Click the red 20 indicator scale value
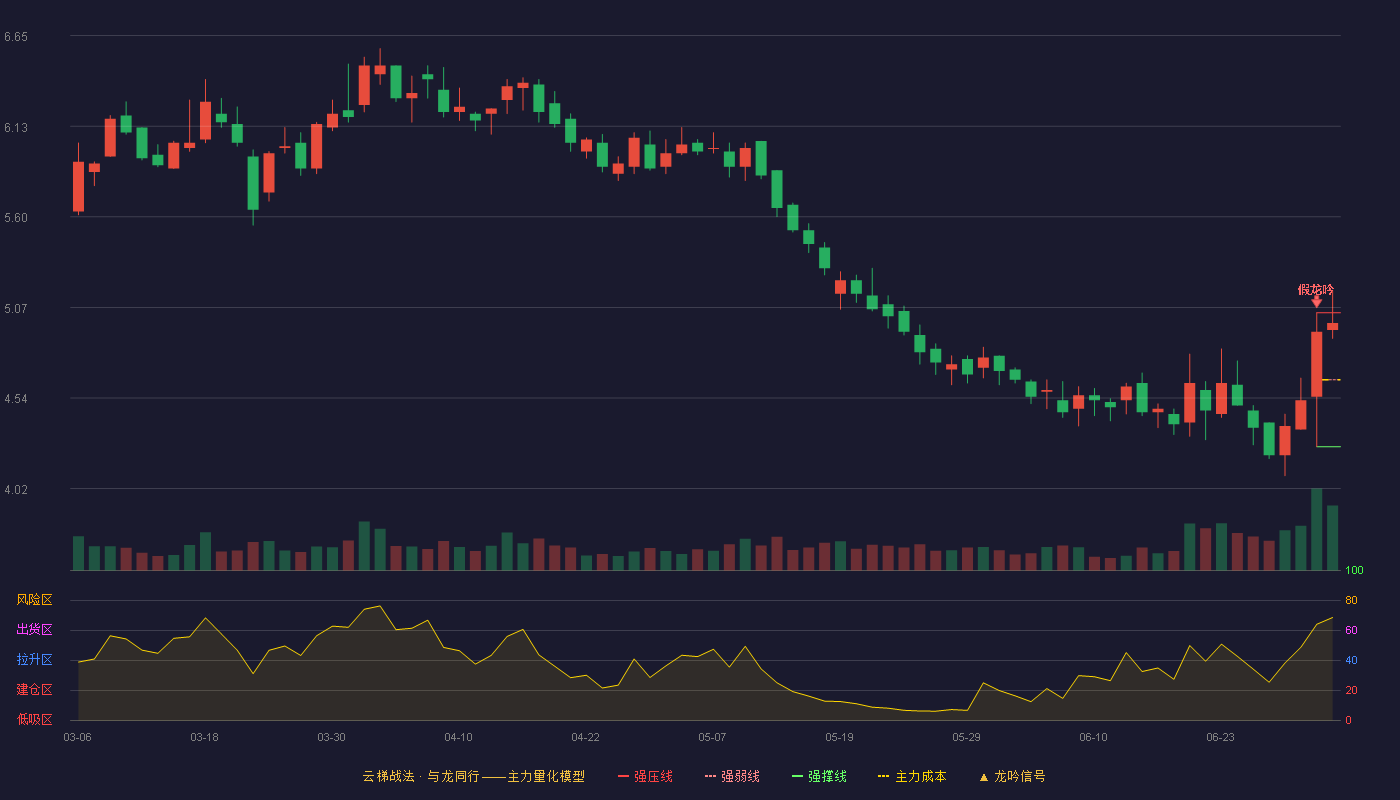This screenshot has width=1400, height=800. pyautogui.click(x=1351, y=690)
